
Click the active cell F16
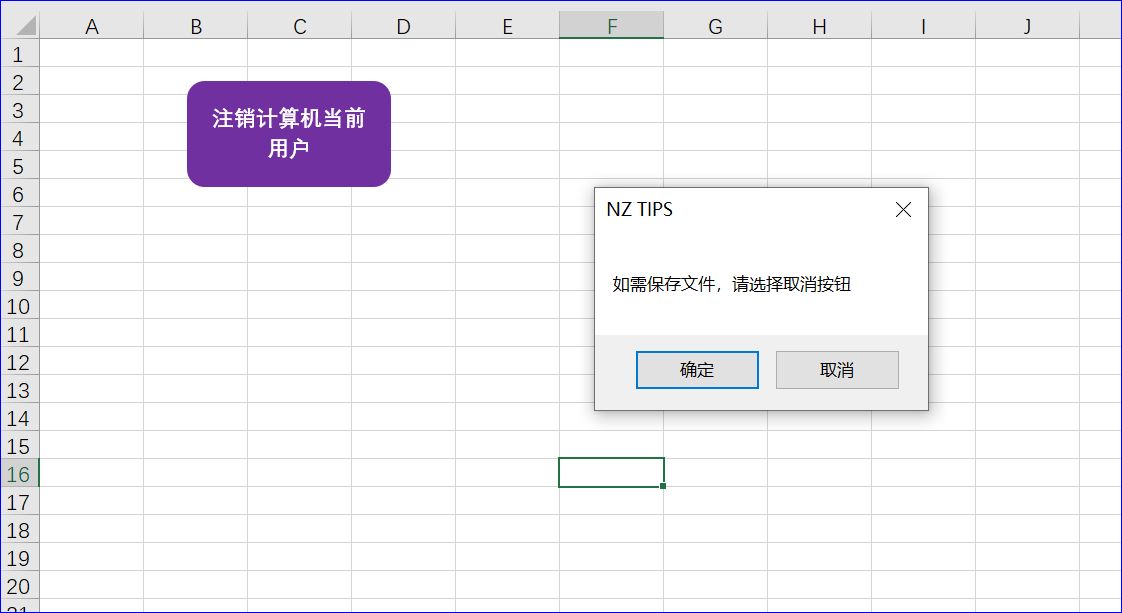coord(611,473)
